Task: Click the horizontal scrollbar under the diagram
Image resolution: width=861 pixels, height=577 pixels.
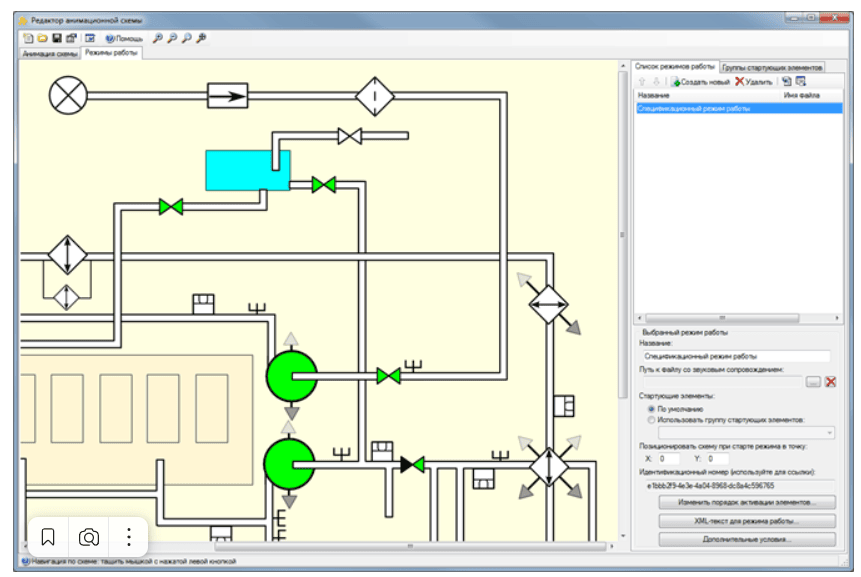Action: coord(410,546)
